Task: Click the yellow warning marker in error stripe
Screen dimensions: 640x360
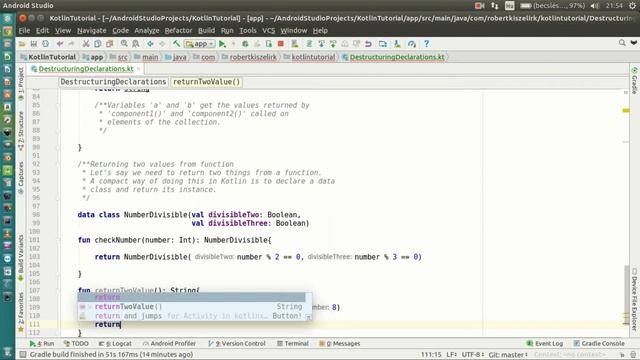Action: tap(626, 110)
